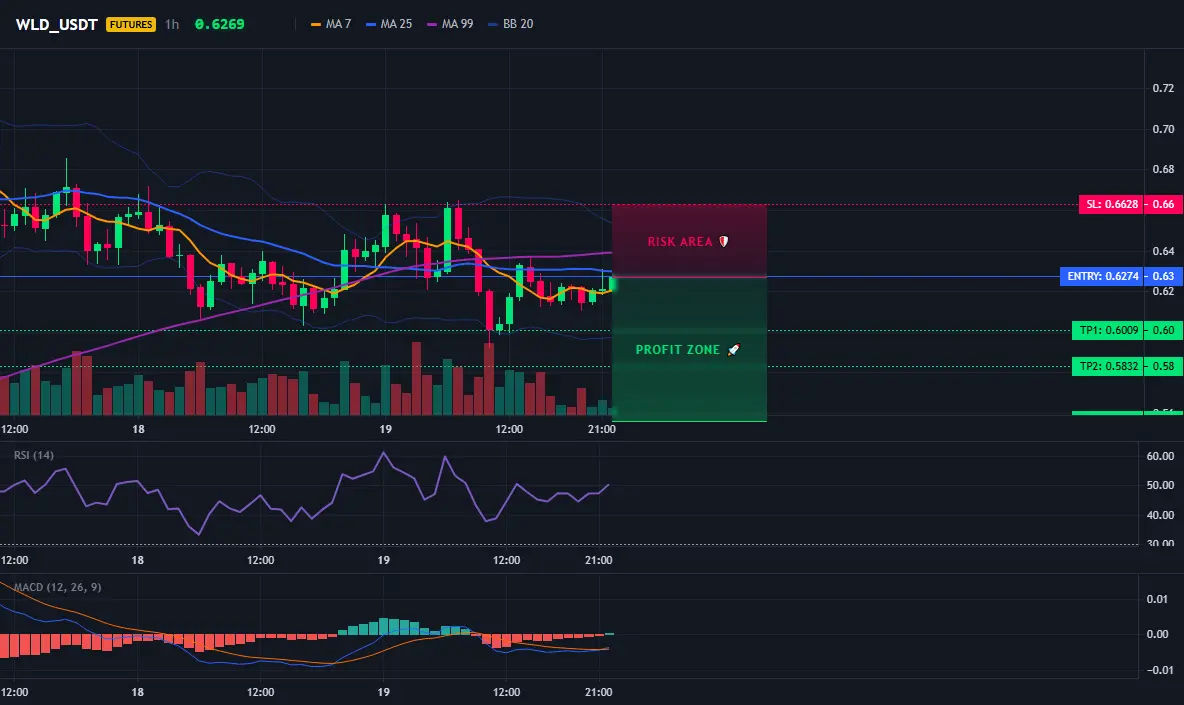Image resolution: width=1184 pixels, height=705 pixels.
Task: Click the green 0.58 axis tag
Action: tap(1164, 366)
